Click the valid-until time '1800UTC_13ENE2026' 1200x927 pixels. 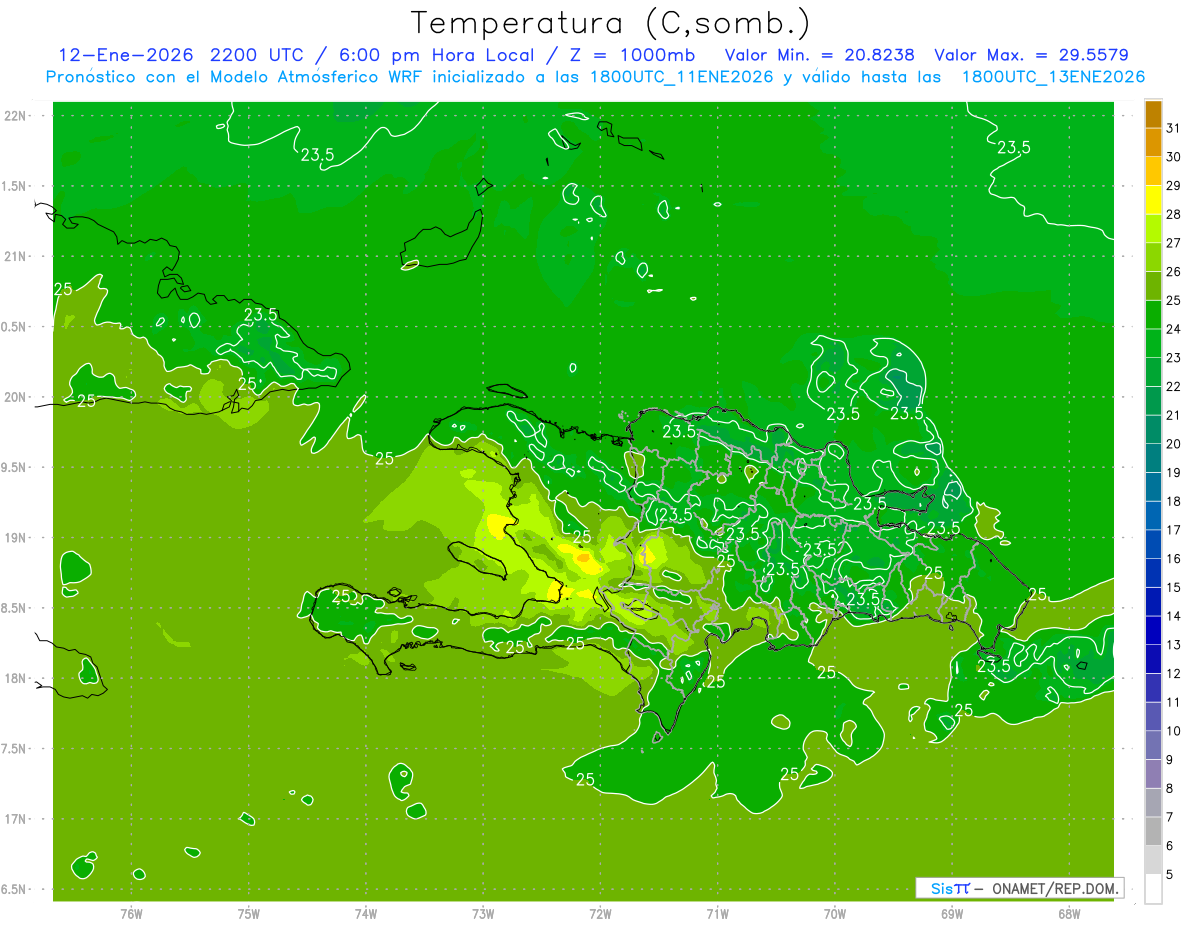pos(1053,77)
